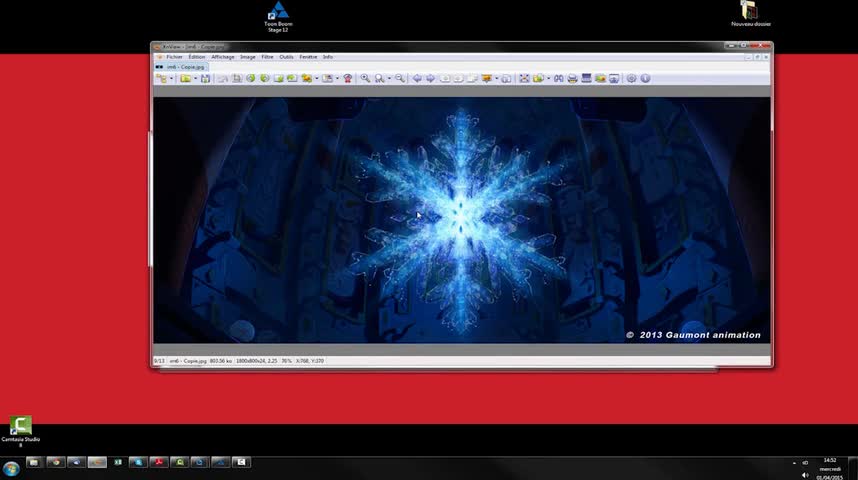This screenshot has height=480, width=858.
Task: Print the image with printer icon
Action: (x=572, y=79)
